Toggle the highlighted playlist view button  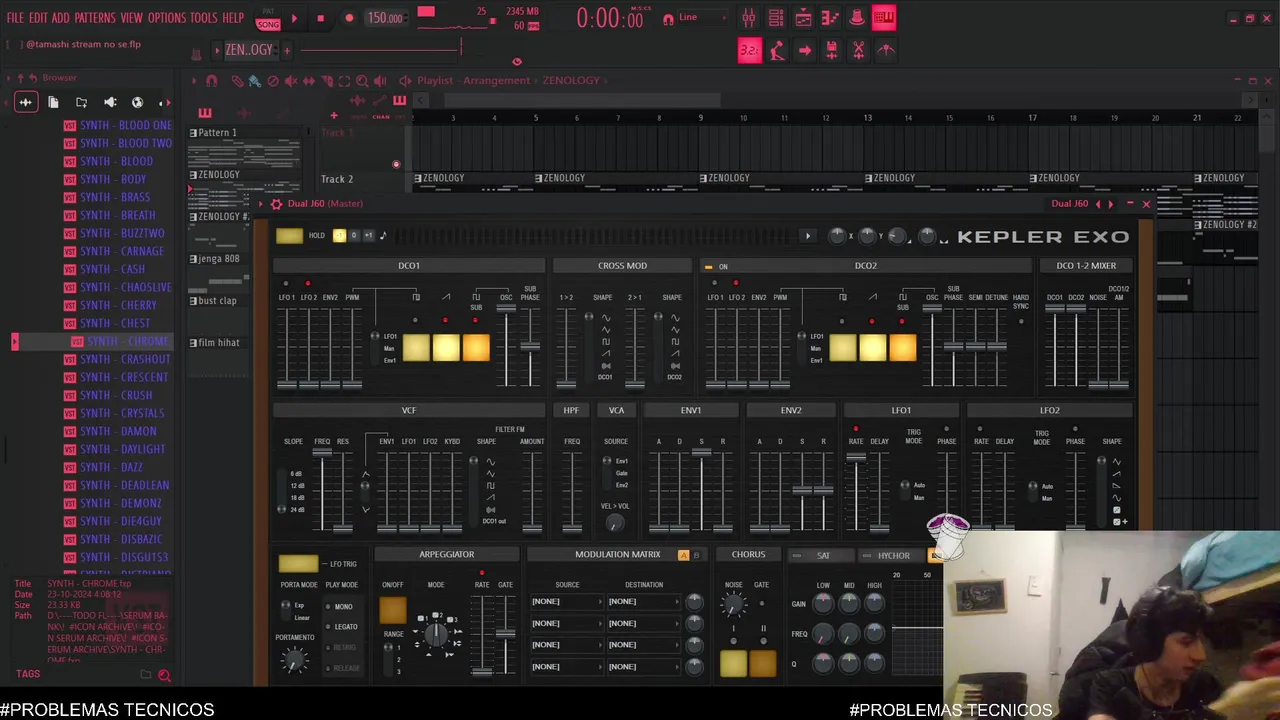coord(884,17)
